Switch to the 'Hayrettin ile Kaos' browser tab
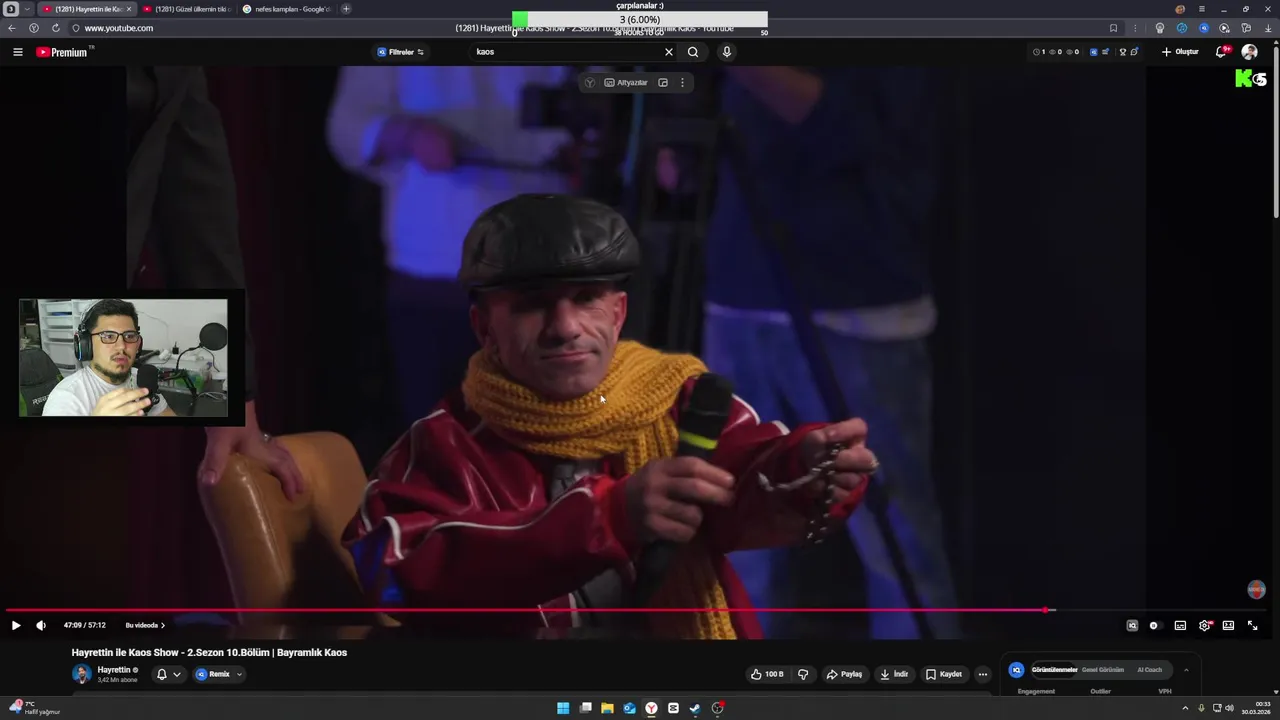The width and height of the screenshot is (1280, 720). click(x=88, y=9)
